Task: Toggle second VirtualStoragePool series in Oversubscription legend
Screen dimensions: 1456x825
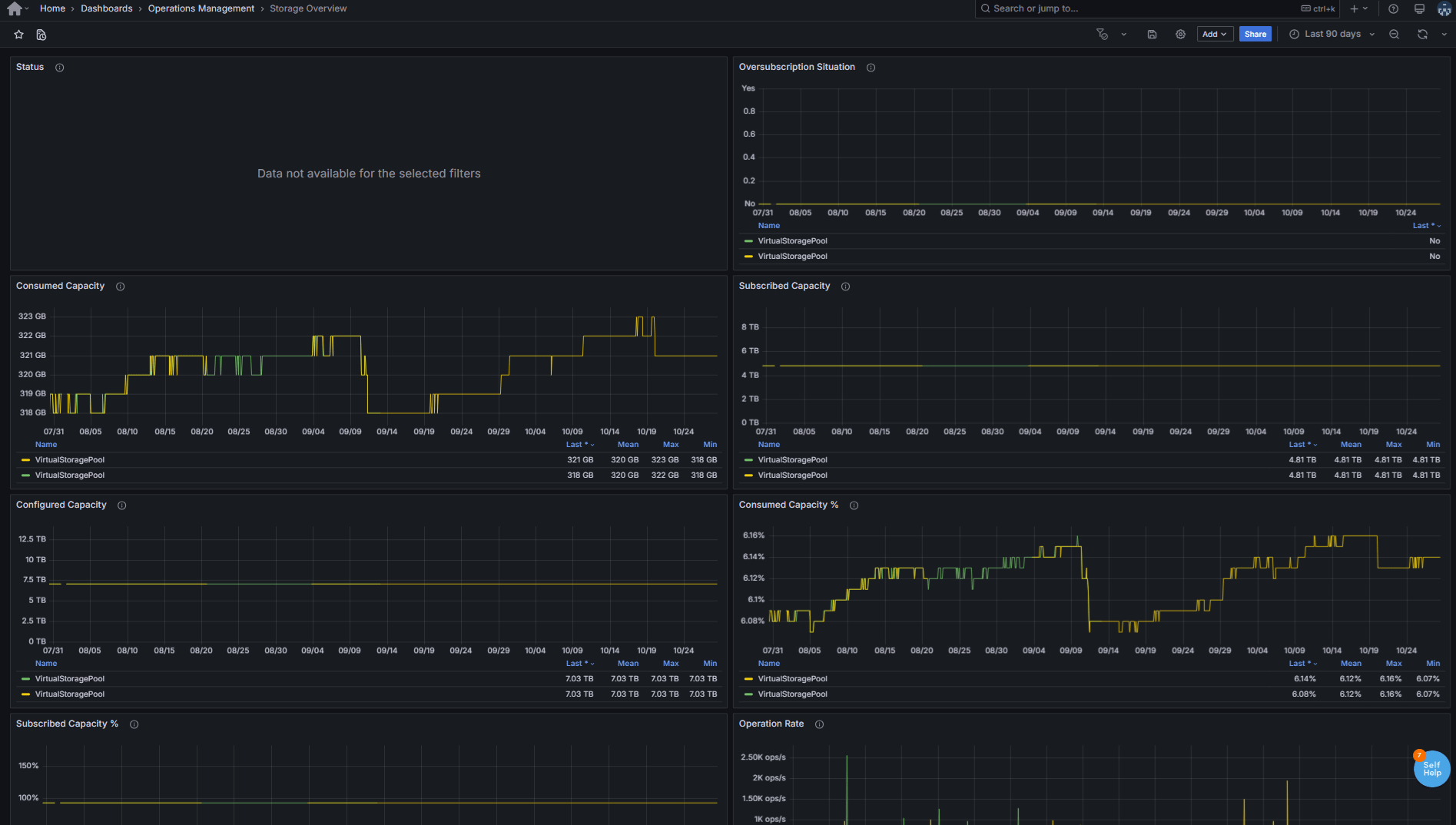Action: (x=792, y=257)
